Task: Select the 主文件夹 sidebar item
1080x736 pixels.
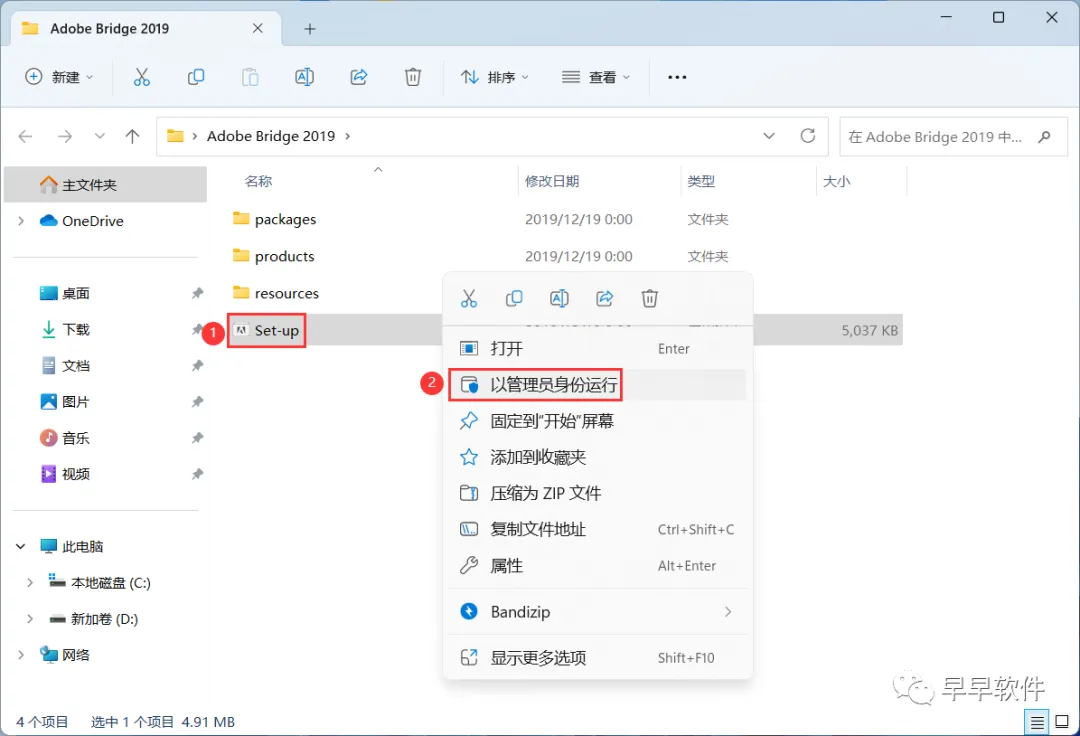Action: point(105,185)
